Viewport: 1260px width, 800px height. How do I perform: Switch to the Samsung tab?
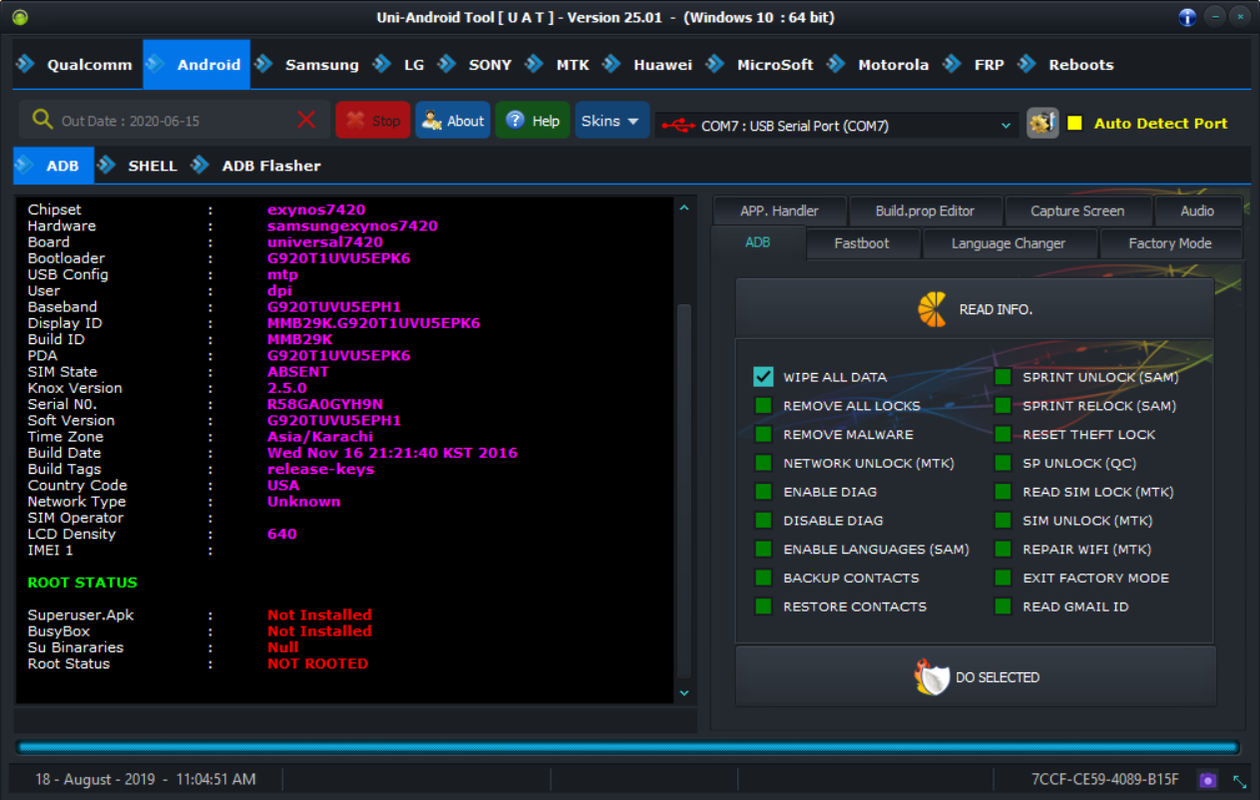tap(321, 65)
